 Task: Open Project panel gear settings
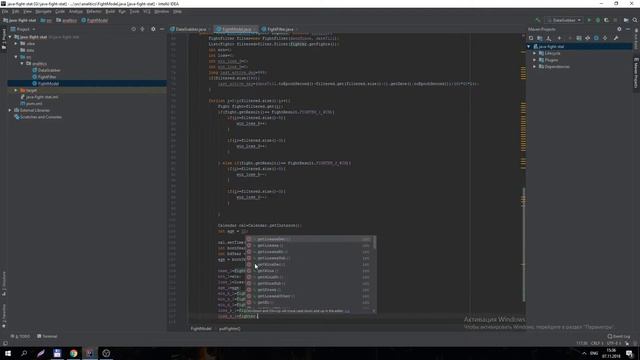153,29
